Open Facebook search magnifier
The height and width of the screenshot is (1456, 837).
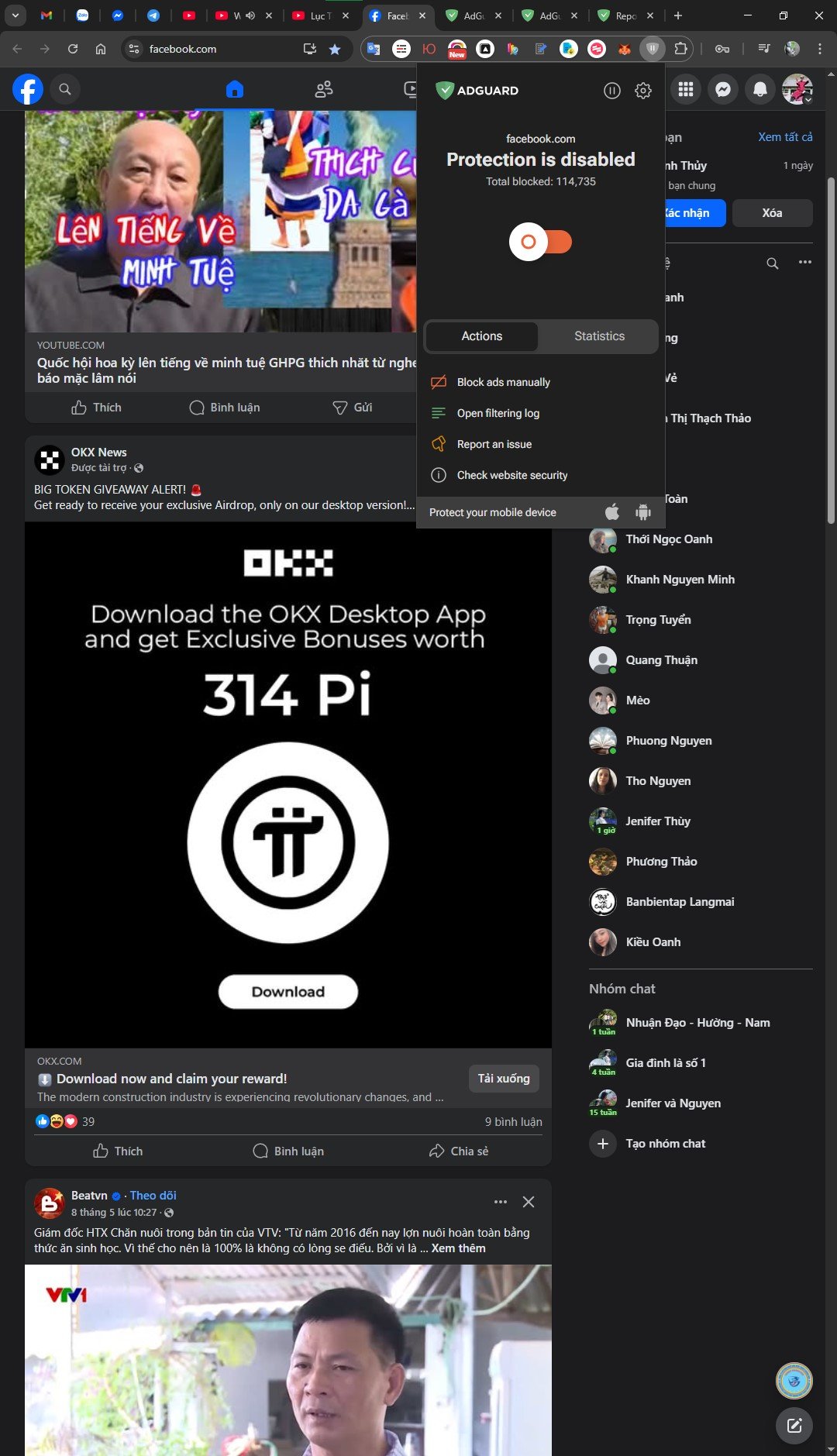(x=65, y=90)
